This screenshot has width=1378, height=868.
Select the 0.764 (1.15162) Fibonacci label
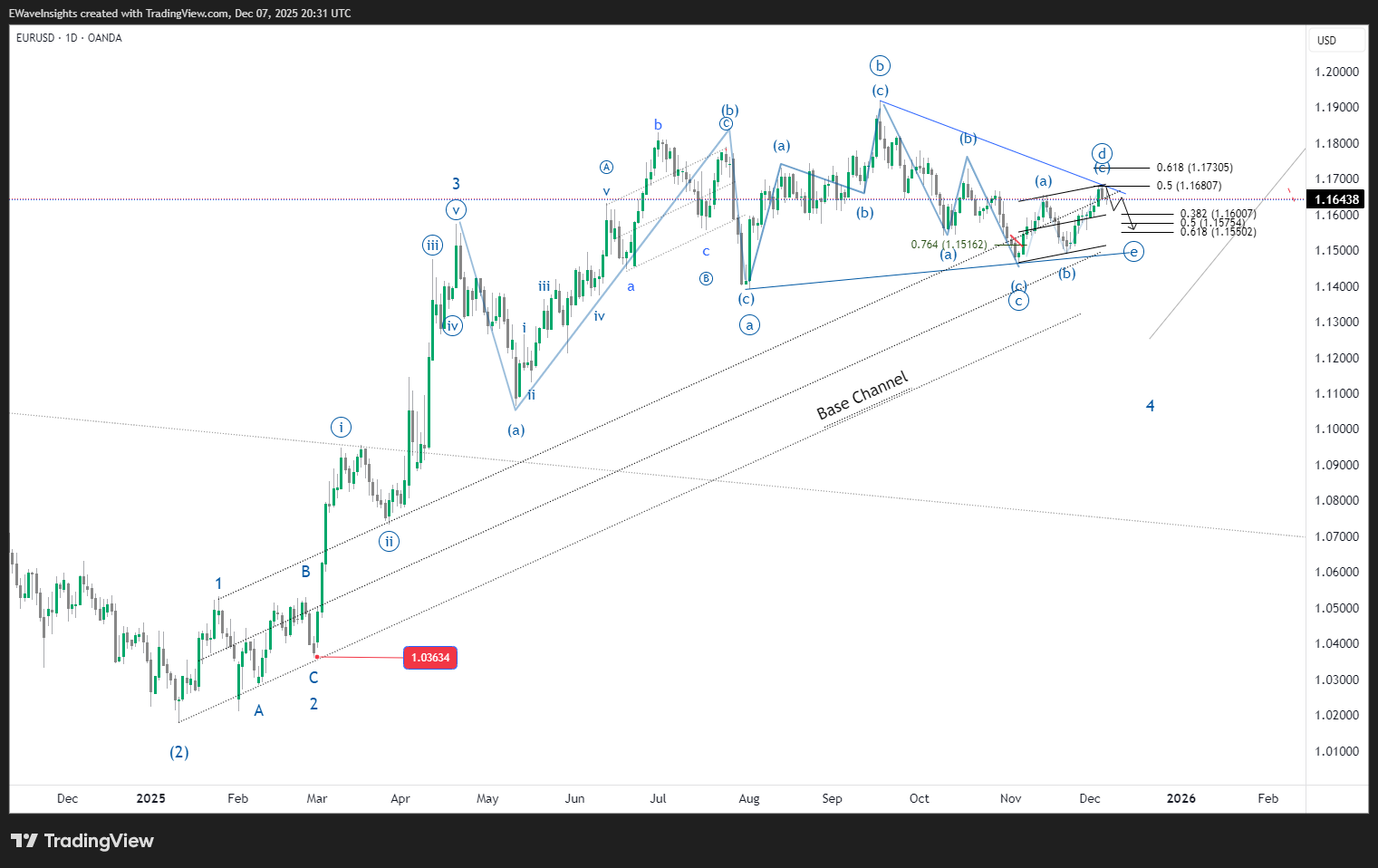pyautogui.click(x=949, y=244)
